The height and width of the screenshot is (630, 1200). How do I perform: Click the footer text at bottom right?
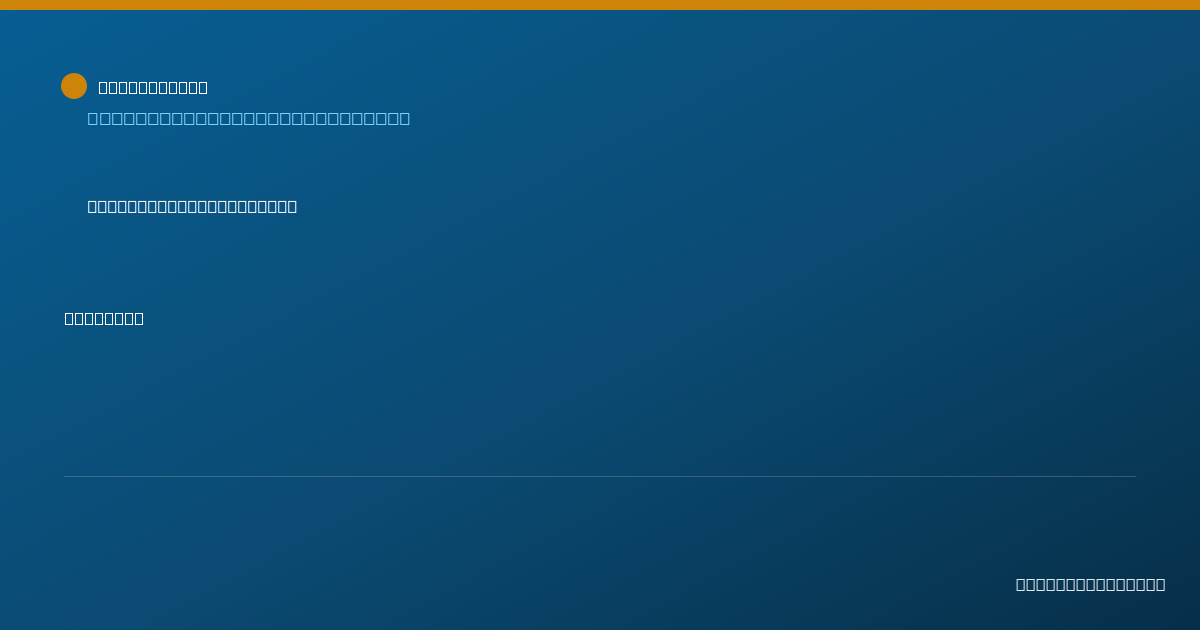[x=1090, y=584]
